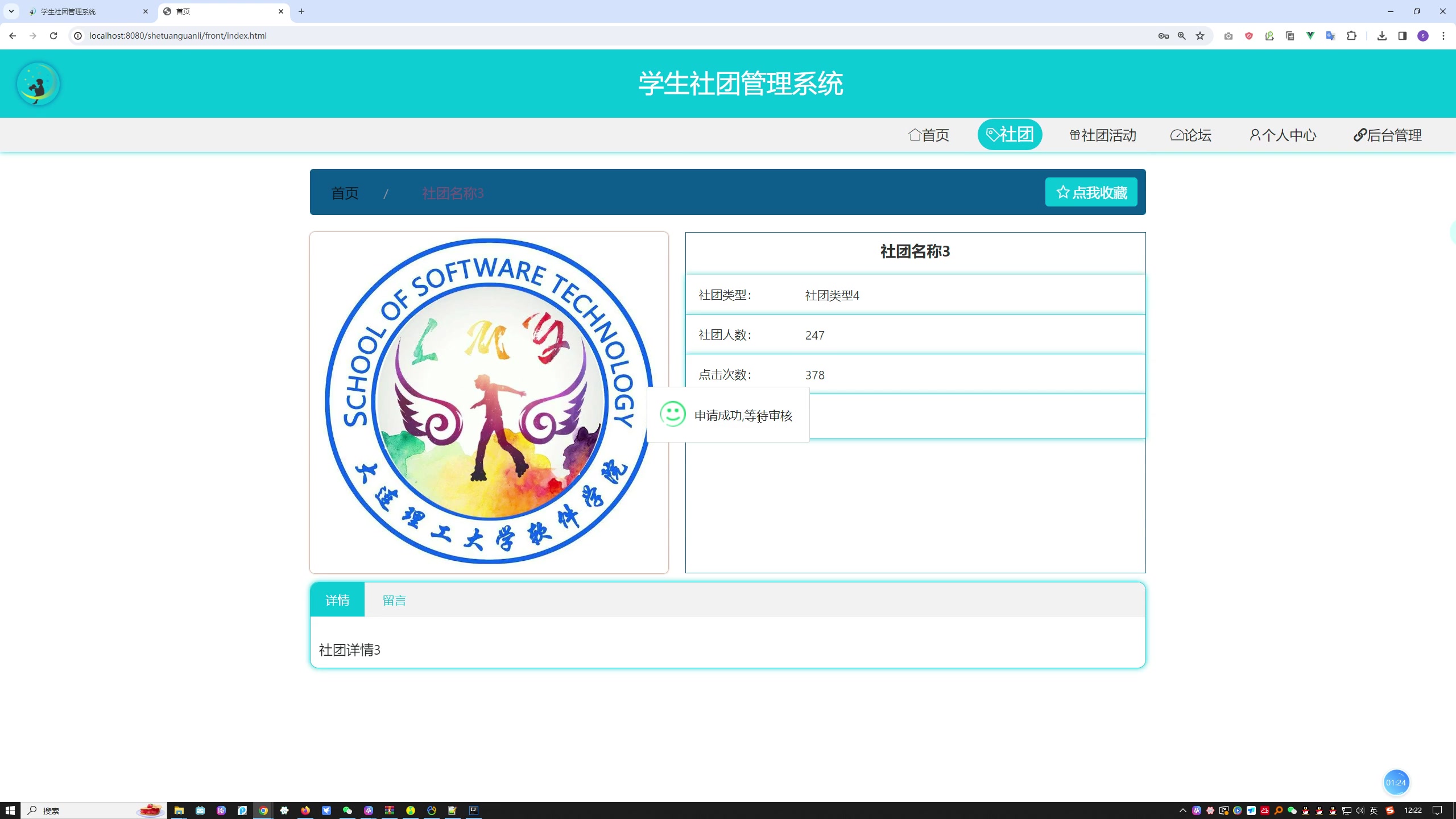Click the home icon in navigation bar

point(913,135)
